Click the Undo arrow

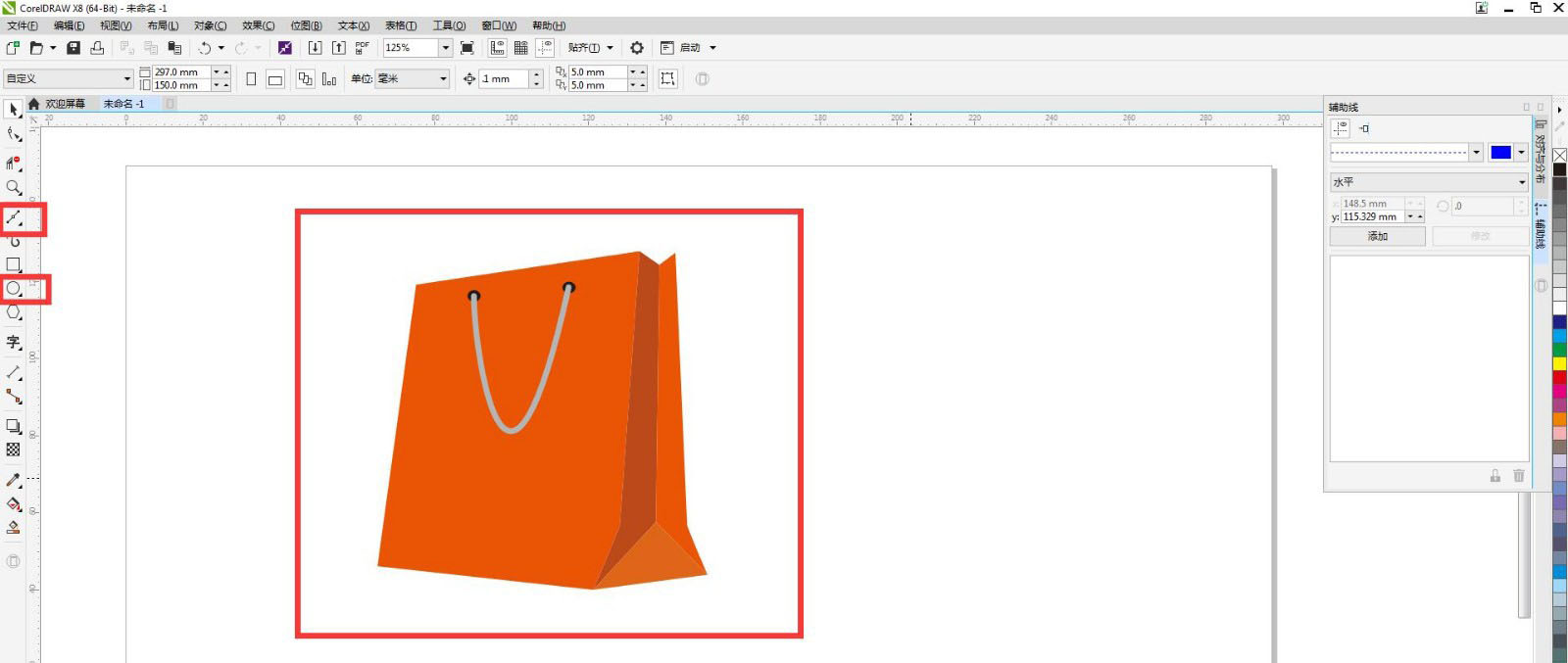[x=205, y=47]
